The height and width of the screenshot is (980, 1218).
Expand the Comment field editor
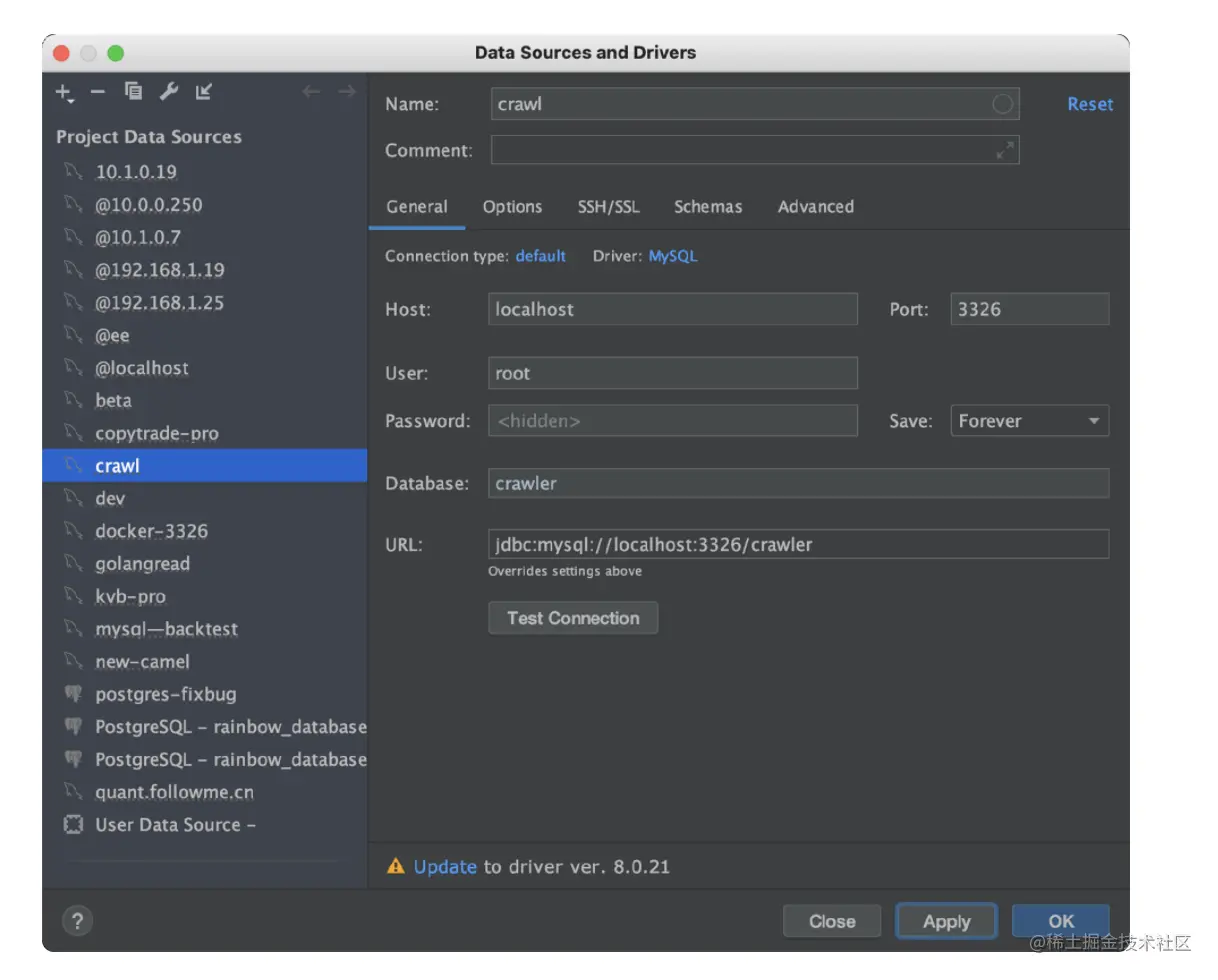1005,150
